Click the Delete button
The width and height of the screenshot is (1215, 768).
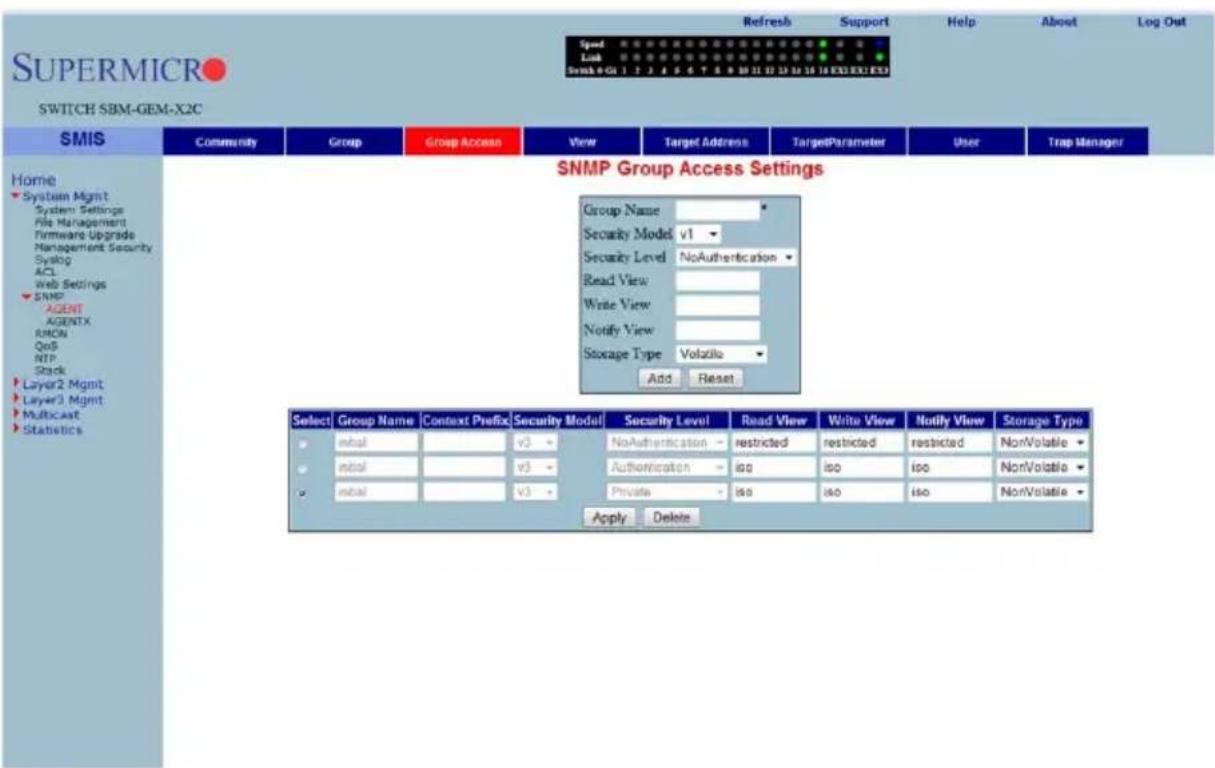[x=671, y=518]
